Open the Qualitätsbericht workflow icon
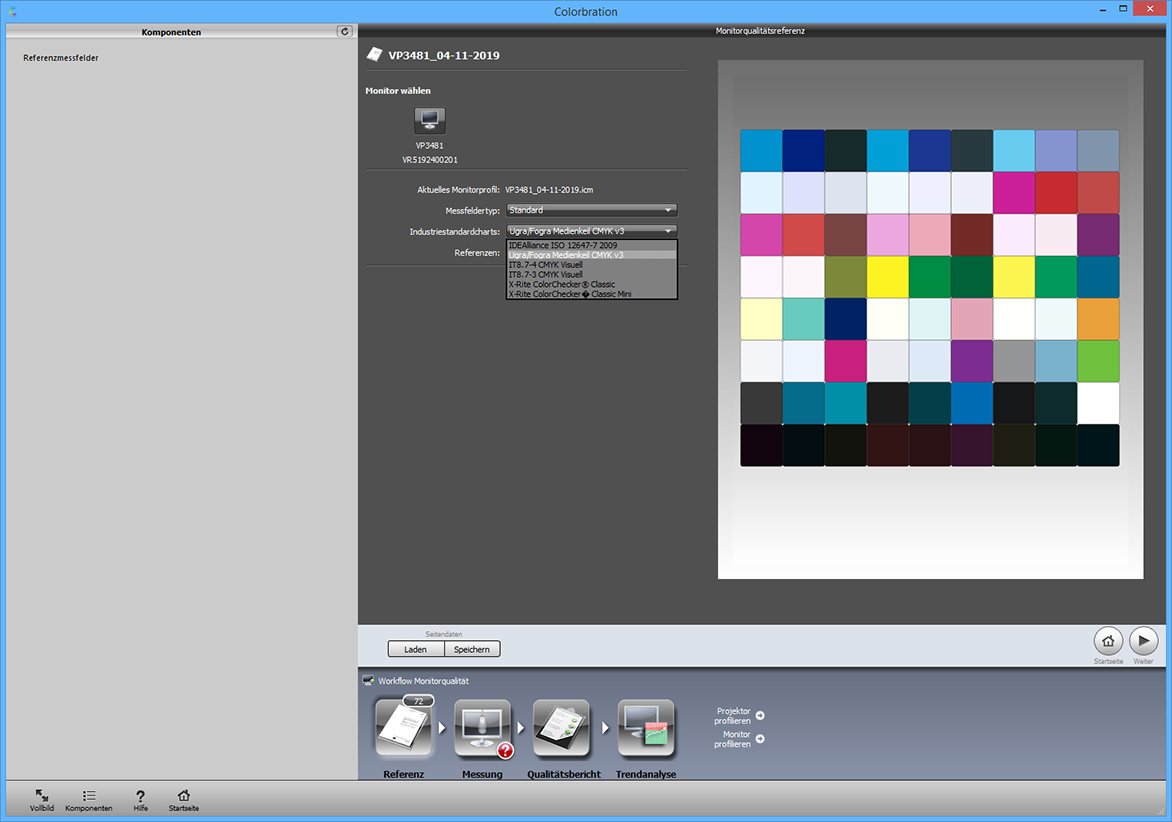1172x822 pixels. pyautogui.click(x=562, y=730)
